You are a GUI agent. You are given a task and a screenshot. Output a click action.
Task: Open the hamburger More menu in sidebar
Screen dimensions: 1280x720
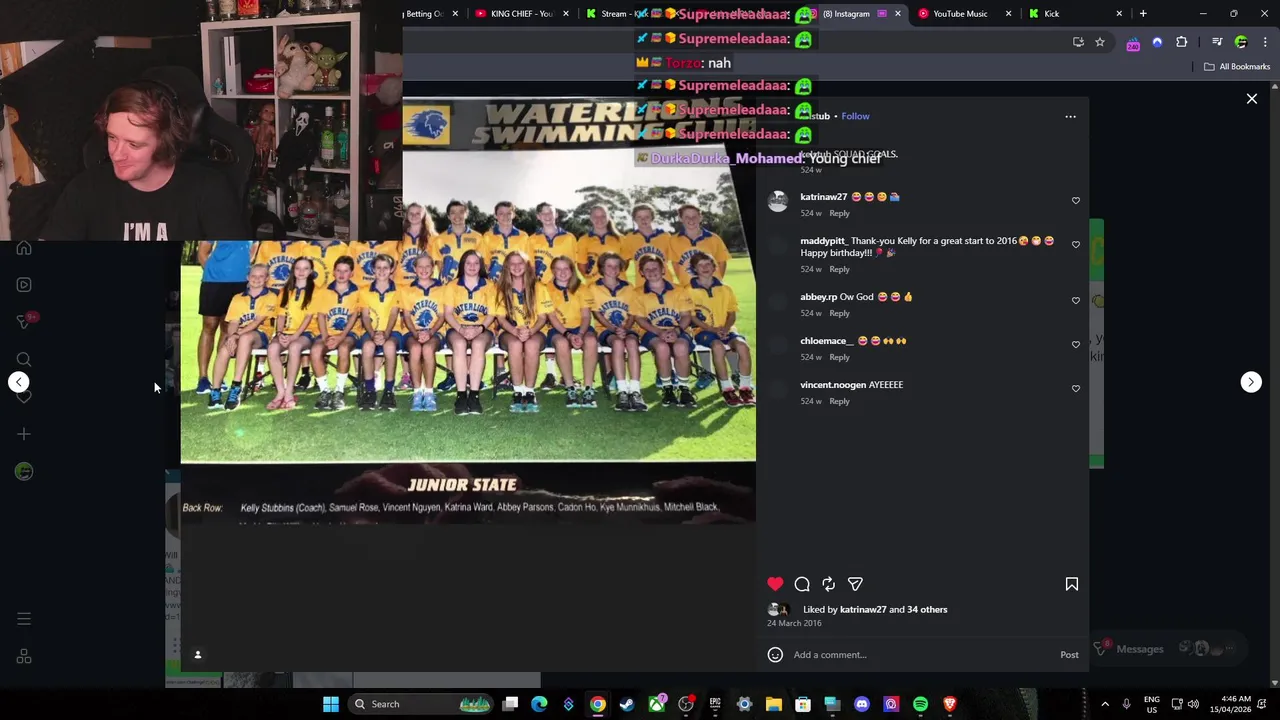[24, 619]
